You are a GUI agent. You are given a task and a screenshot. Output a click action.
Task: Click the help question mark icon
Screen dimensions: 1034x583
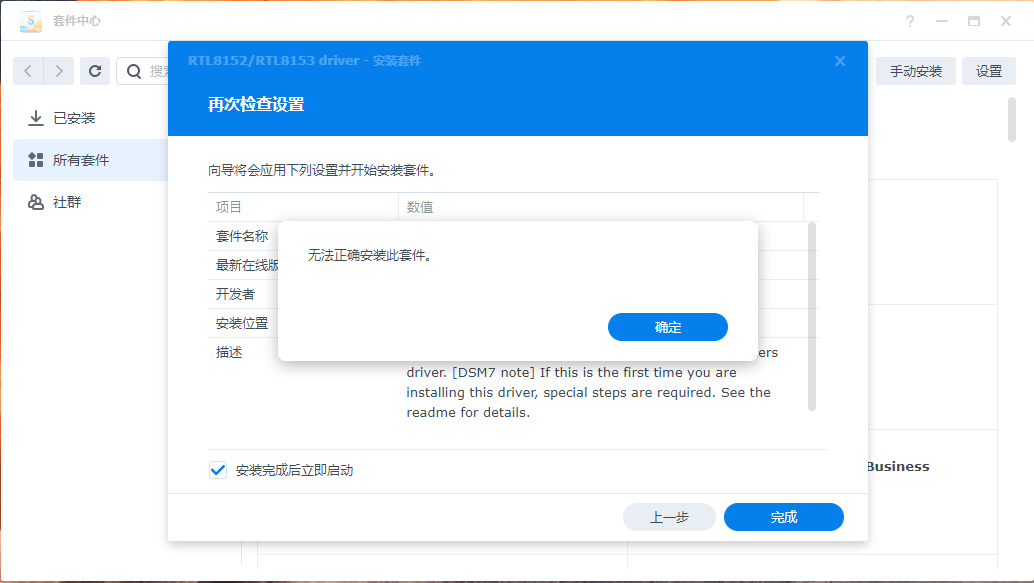[x=910, y=21]
